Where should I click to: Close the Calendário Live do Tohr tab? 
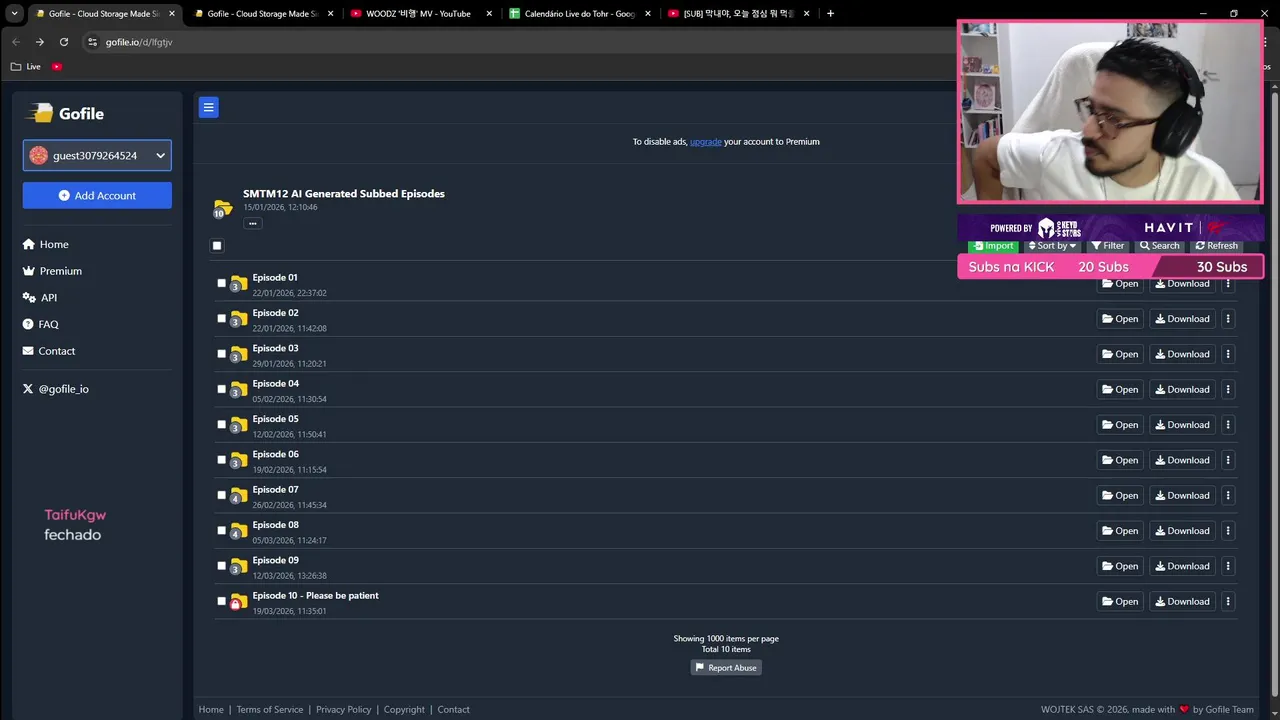click(648, 14)
